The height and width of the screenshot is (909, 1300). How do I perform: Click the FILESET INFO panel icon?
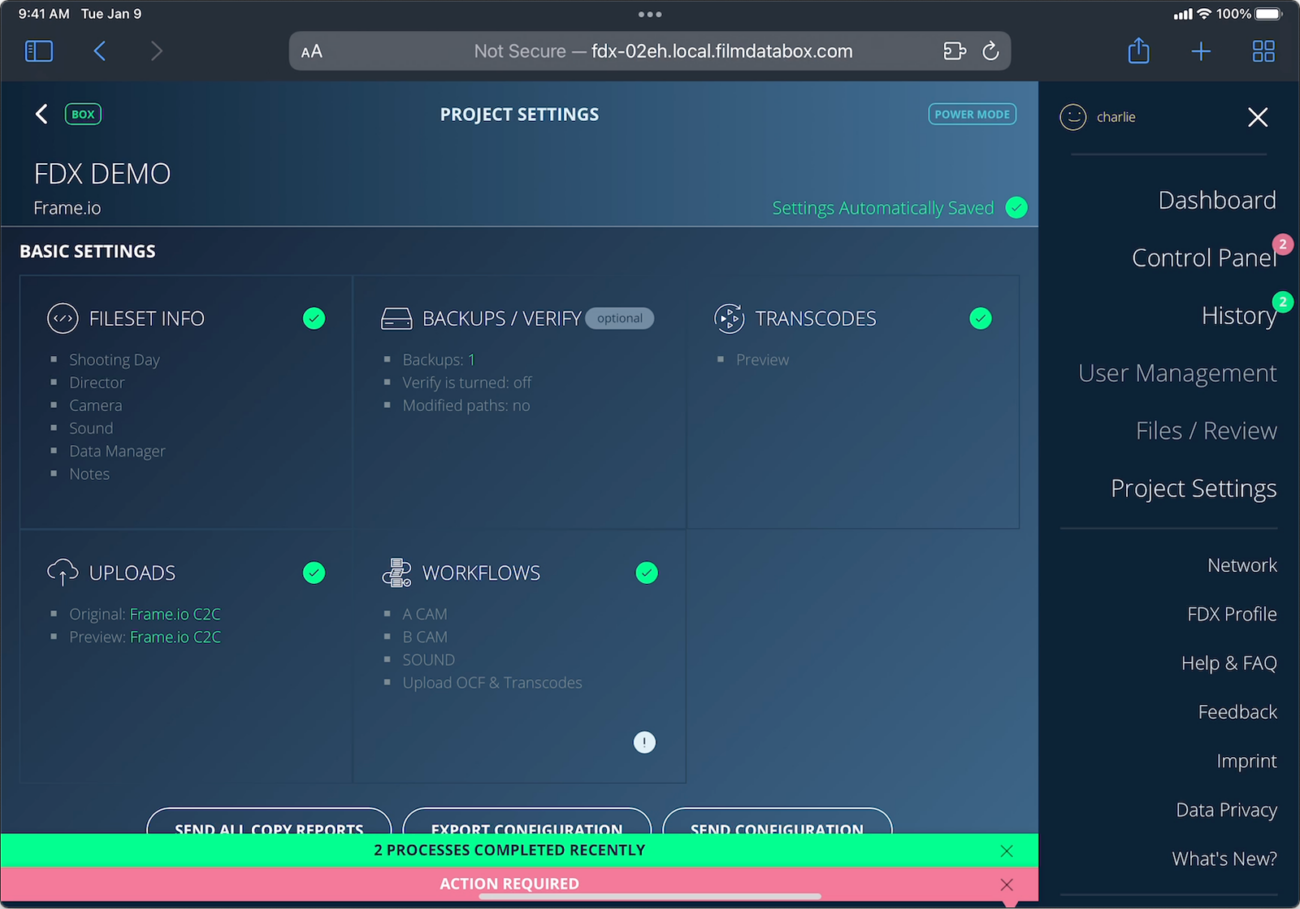[x=61, y=318]
